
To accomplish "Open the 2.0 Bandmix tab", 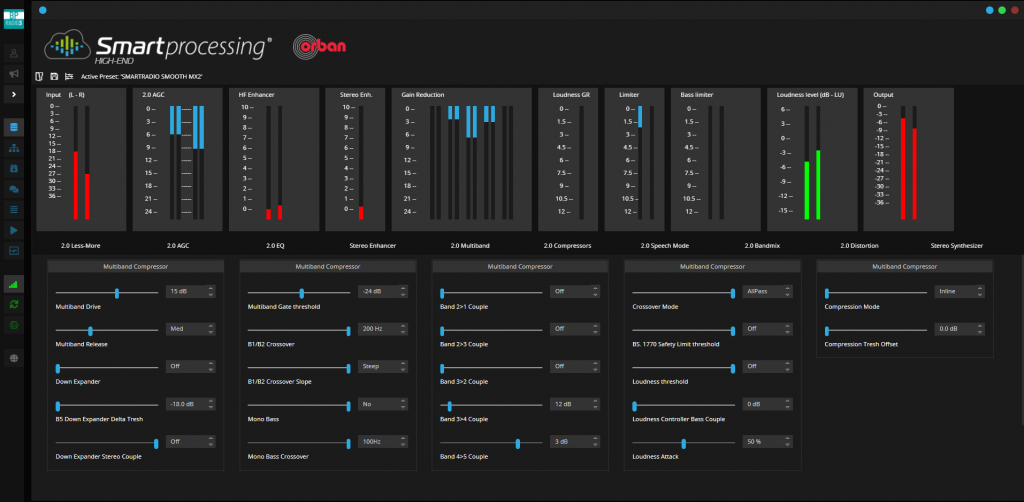I will (x=762, y=246).
